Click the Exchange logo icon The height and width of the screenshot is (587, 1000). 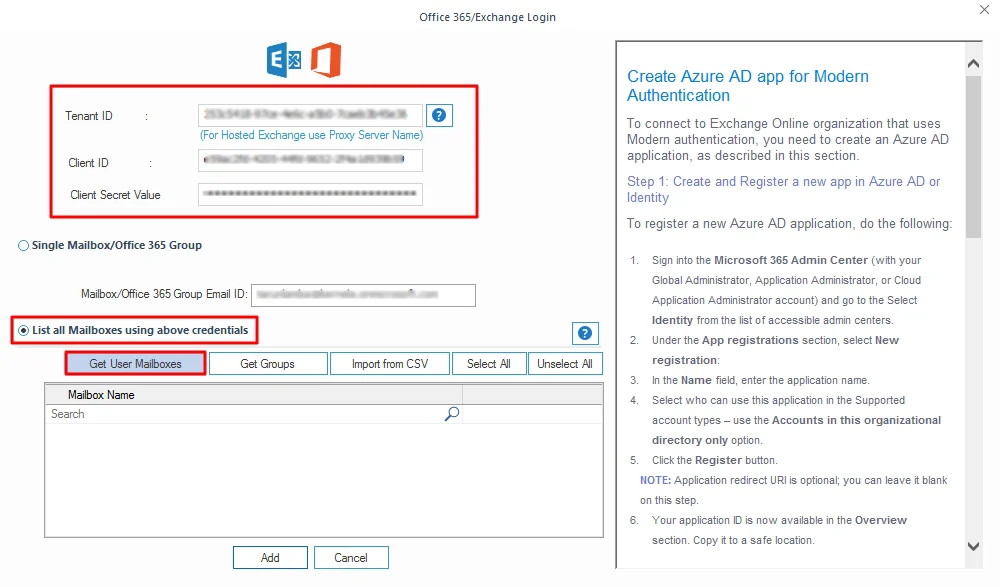[x=284, y=60]
